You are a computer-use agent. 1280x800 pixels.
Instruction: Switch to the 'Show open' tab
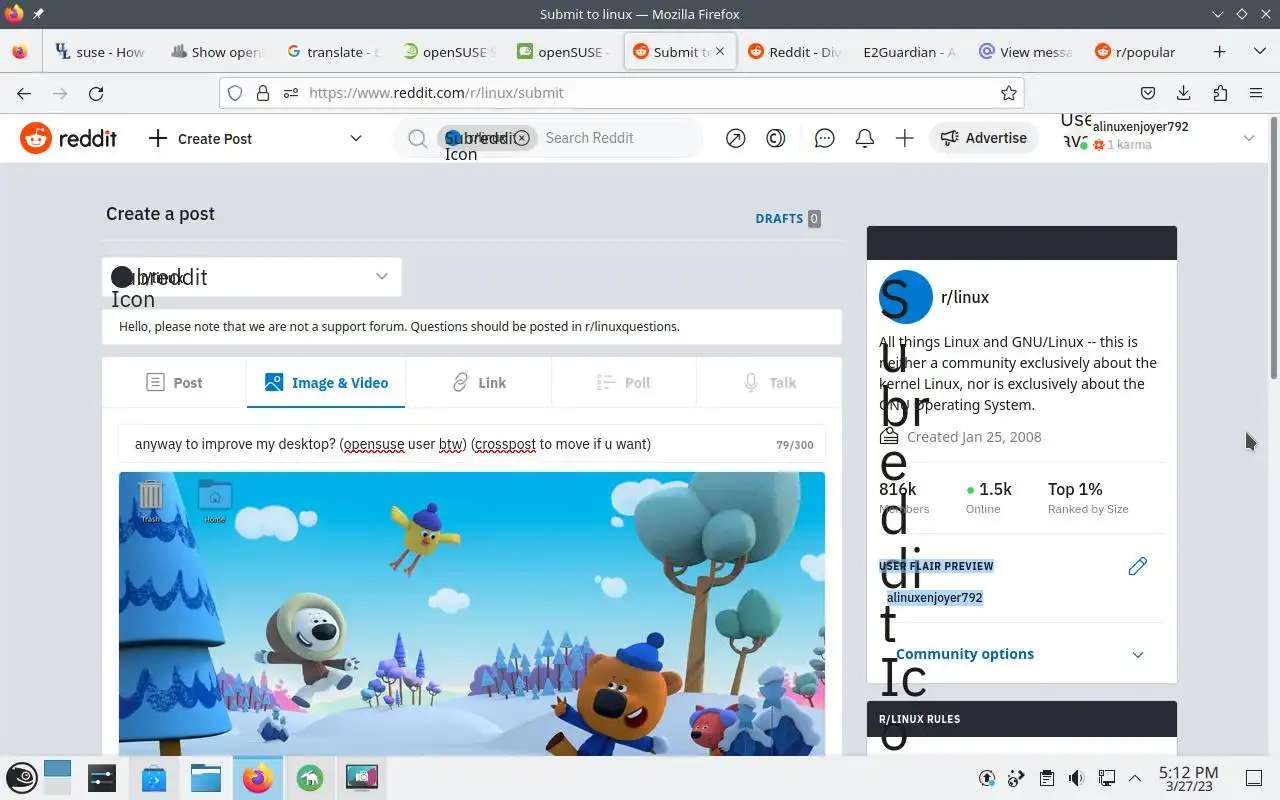tap(217, 52)
